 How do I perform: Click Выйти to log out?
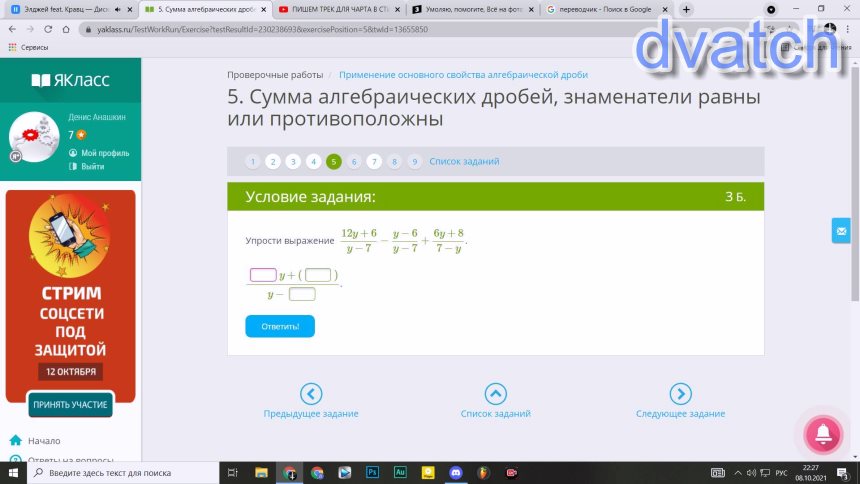pos(92,166)
